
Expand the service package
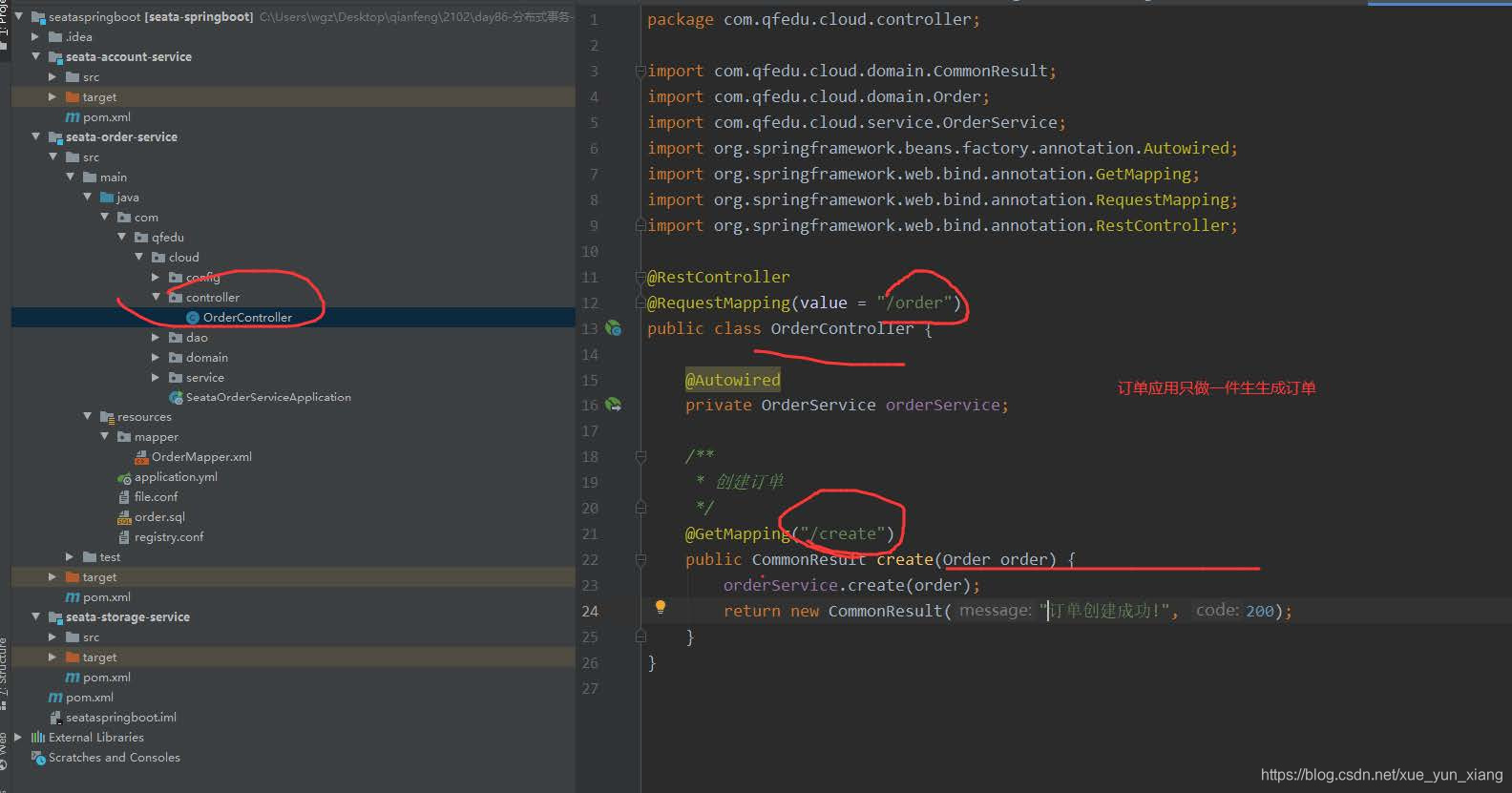pyautogui.click(x=156, y=378)
